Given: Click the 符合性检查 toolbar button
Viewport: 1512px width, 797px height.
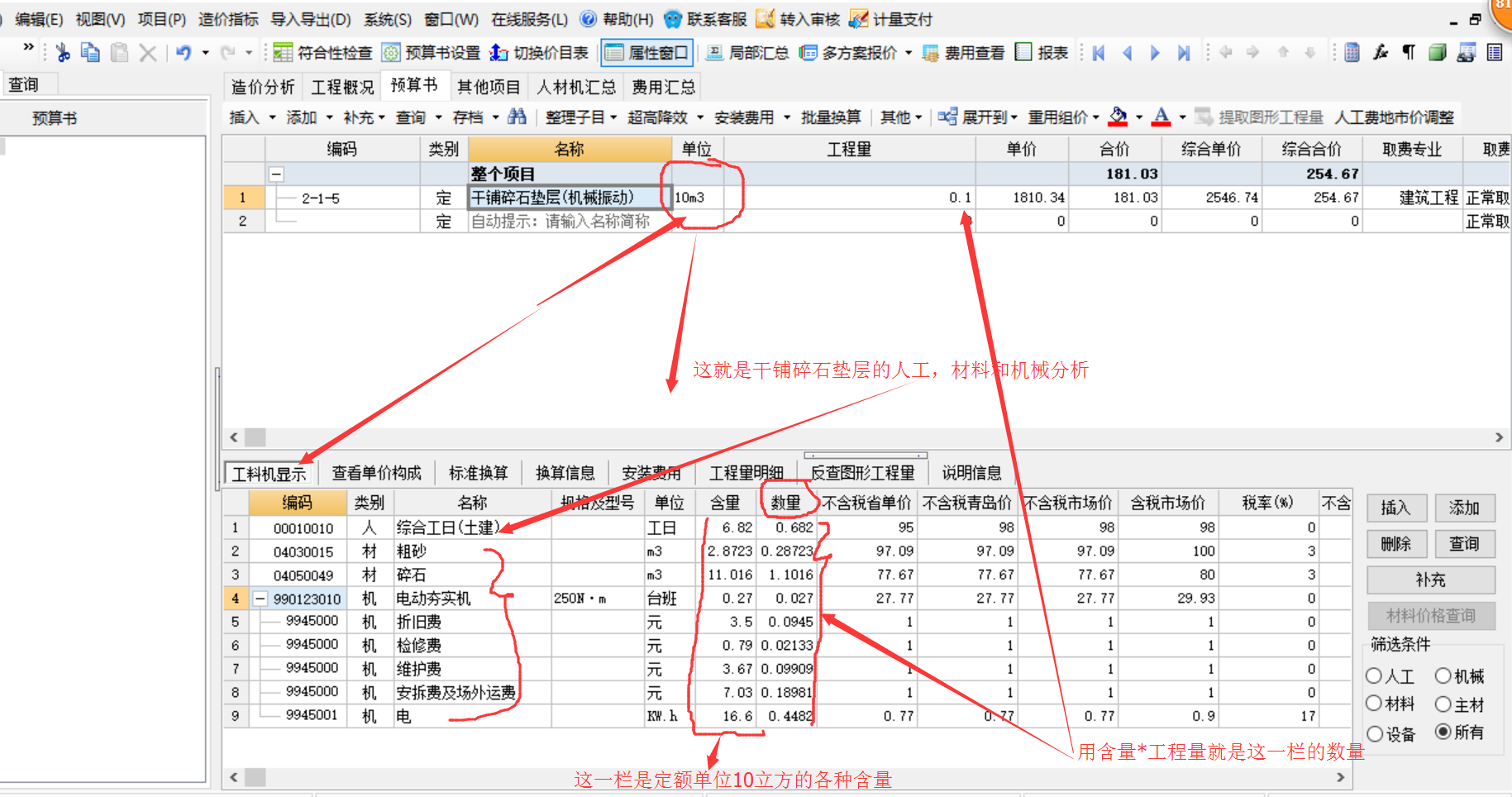Looking at the screenshot, I should point(323,53).
